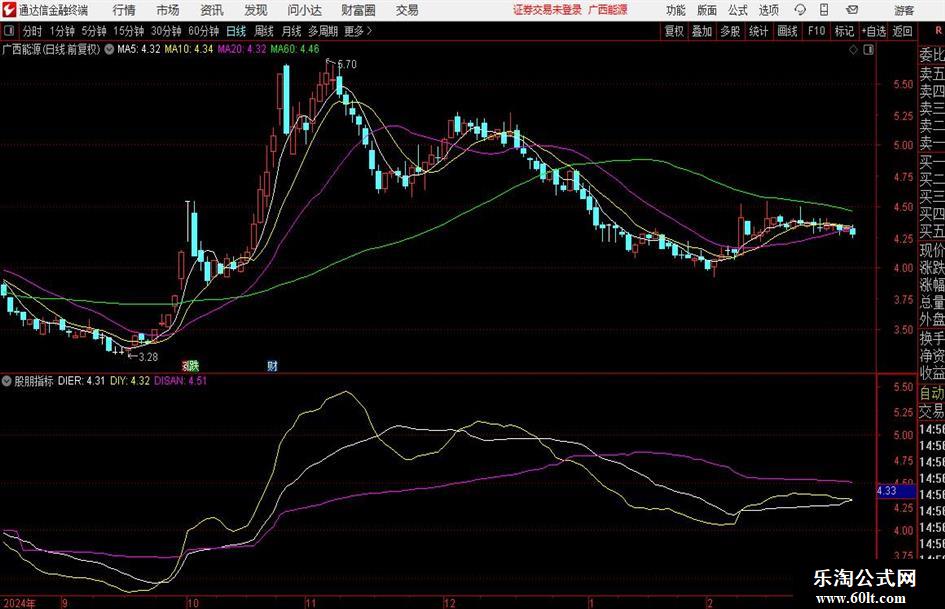Viewport: 945px width, 609px height.
Task: Select the 日线 daily period
Action: click(236, 31)
